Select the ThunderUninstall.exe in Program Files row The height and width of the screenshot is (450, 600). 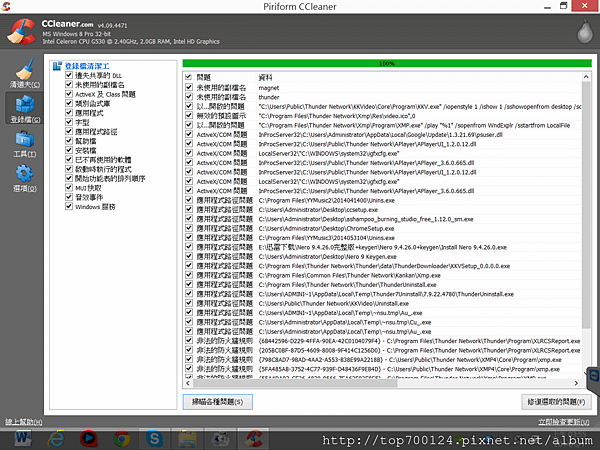coord(383,285)
